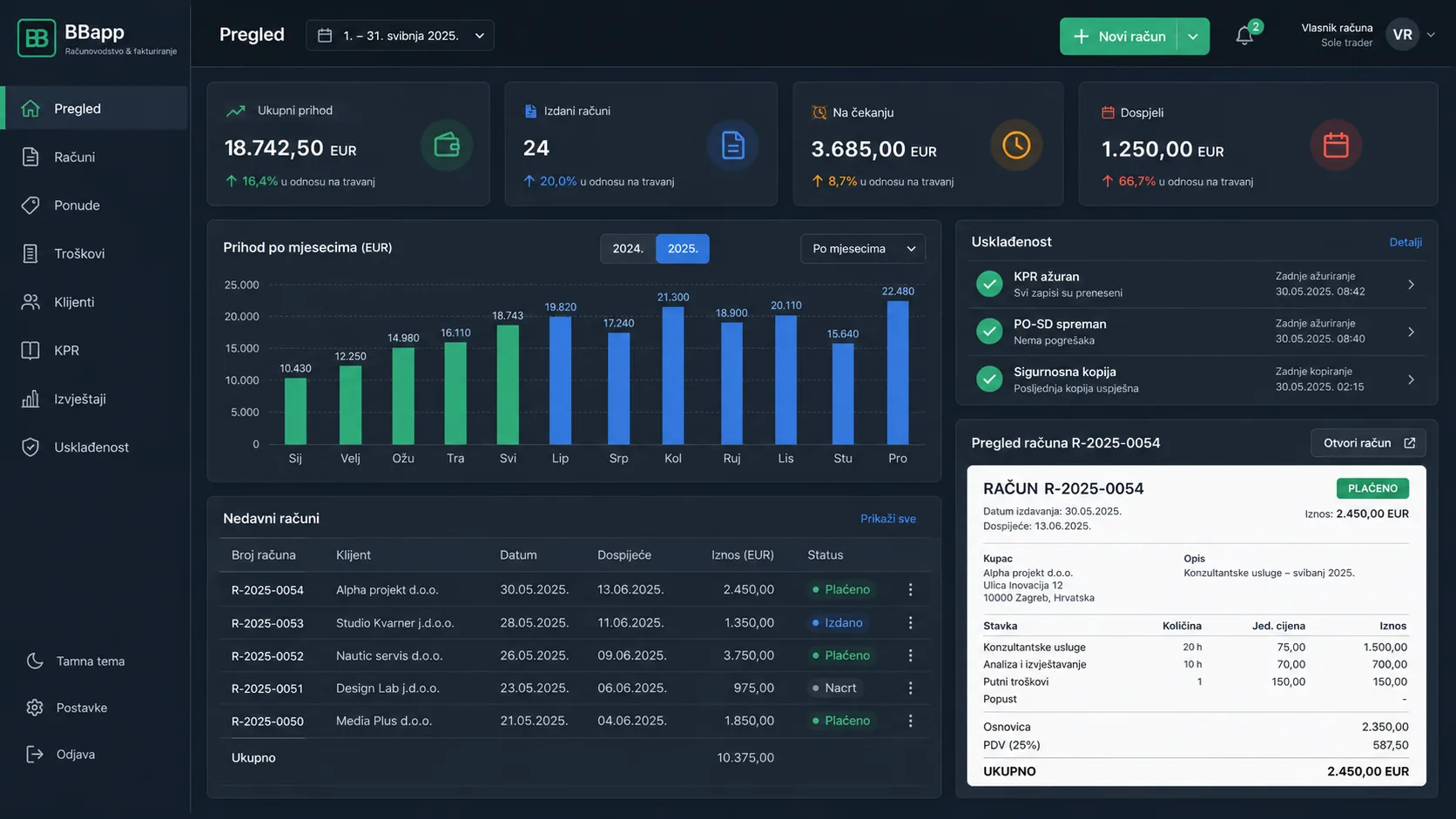Screen dimensions: 1456x819
Task: Click the Novi račun button
Action: (x=1119, y=37)
